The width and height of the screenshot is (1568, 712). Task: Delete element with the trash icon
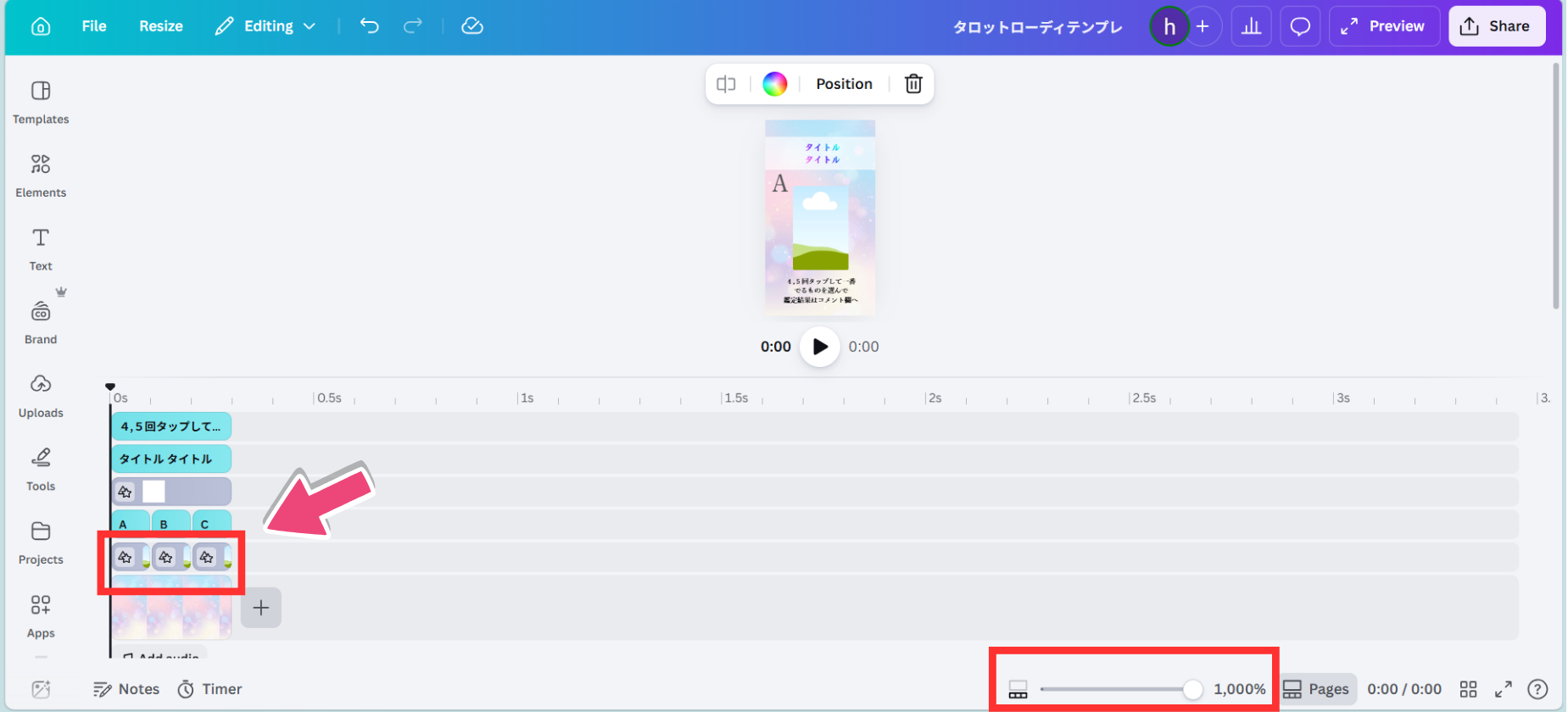point(913,84)
